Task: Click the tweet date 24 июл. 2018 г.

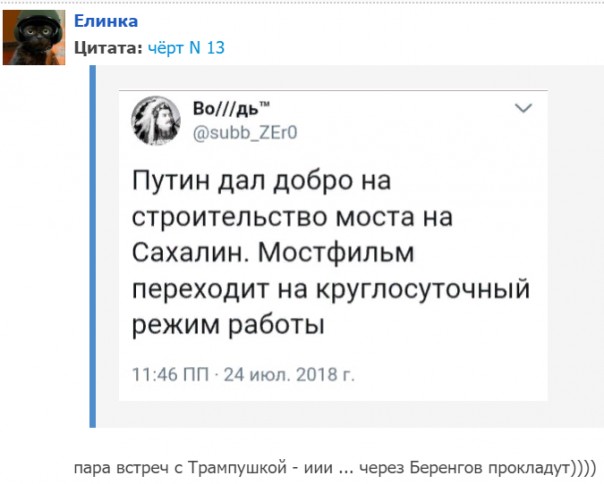Action: pyautogui.click(x=287, y=375)
